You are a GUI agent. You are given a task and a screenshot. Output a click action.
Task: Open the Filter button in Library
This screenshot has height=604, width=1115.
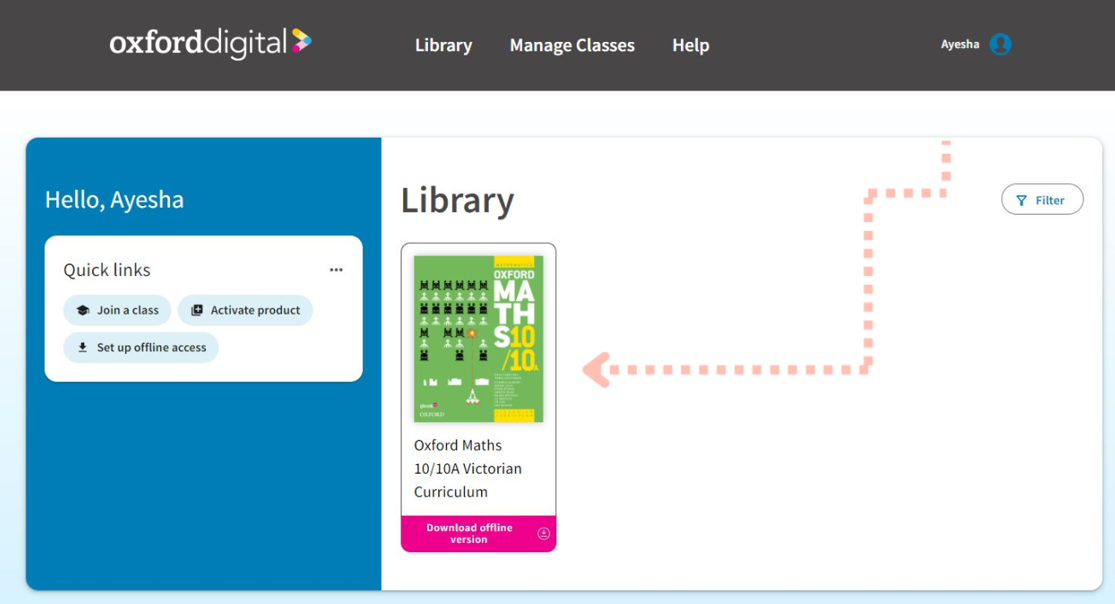pos(1042,200)
